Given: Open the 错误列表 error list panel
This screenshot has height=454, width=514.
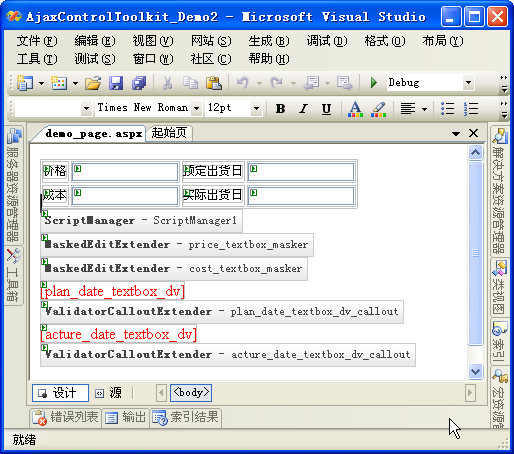Looking at the screenshot, I should click(65, 417).
